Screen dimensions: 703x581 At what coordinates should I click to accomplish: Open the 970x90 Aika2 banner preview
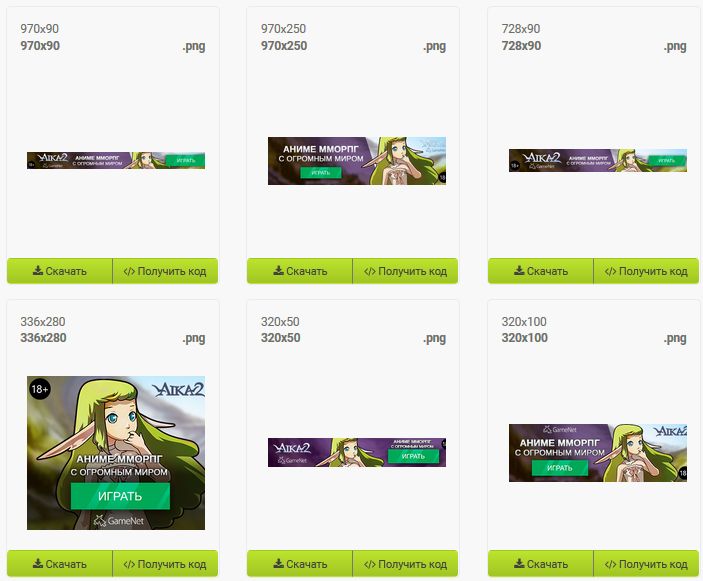coord(116,160)
